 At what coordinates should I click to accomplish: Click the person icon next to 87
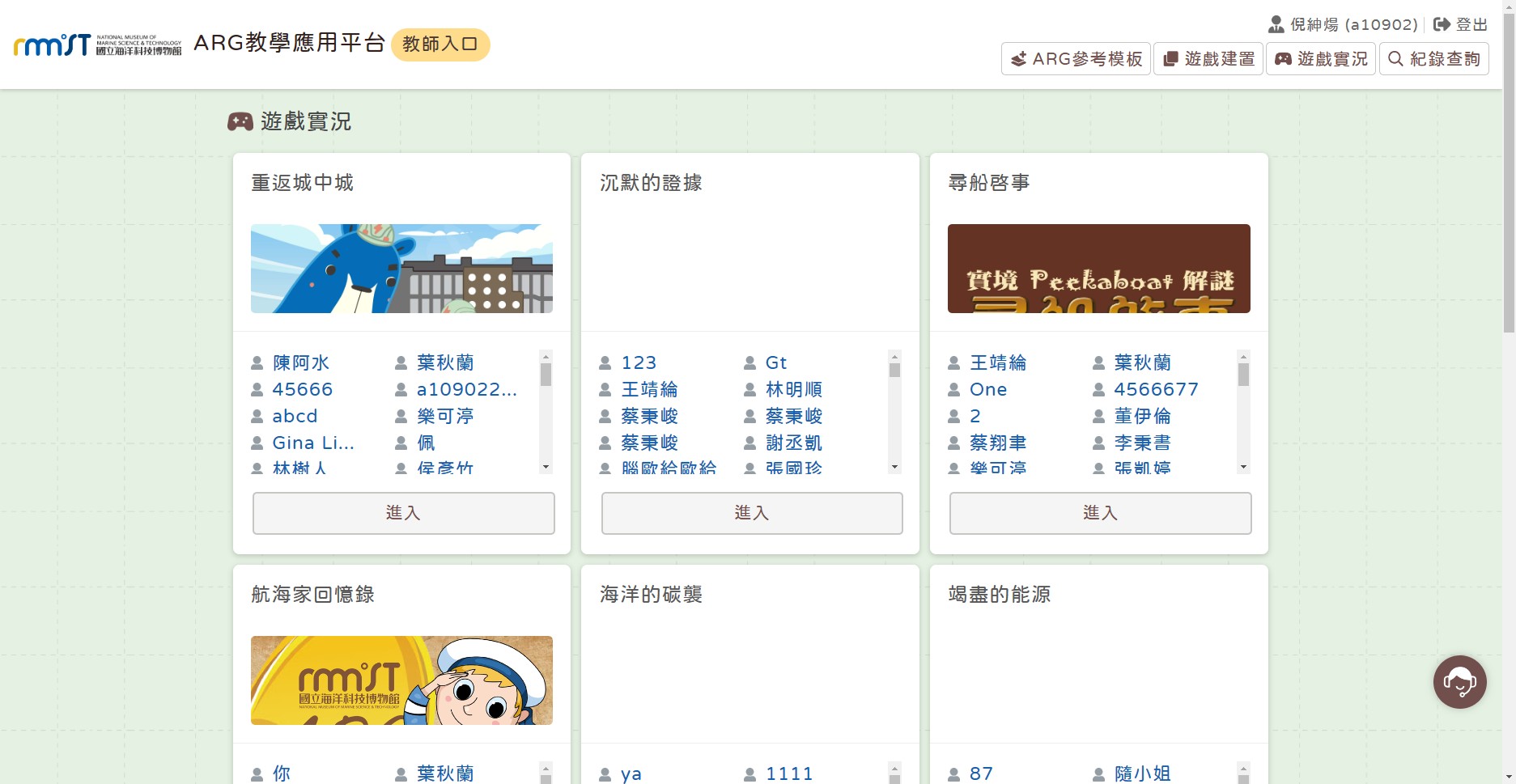[x=953, y=775]
